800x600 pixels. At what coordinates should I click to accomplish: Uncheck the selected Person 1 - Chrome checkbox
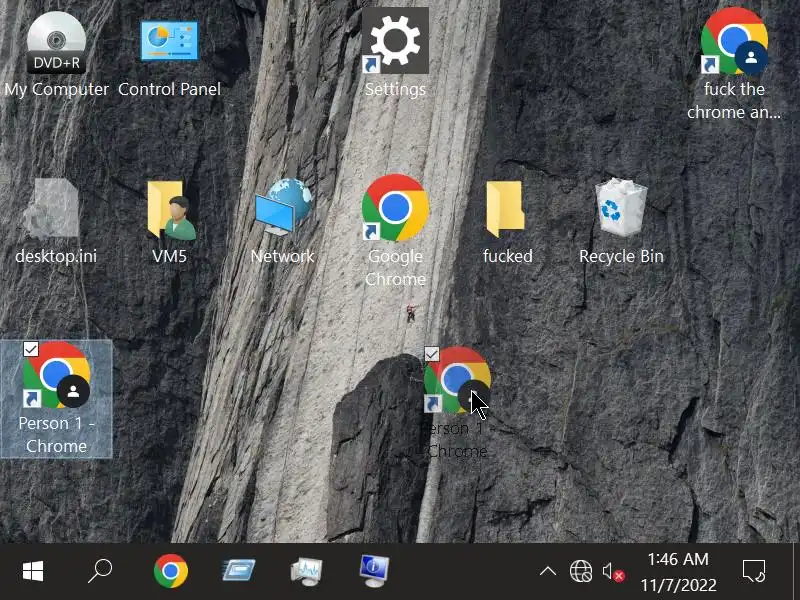click(31, 349)
